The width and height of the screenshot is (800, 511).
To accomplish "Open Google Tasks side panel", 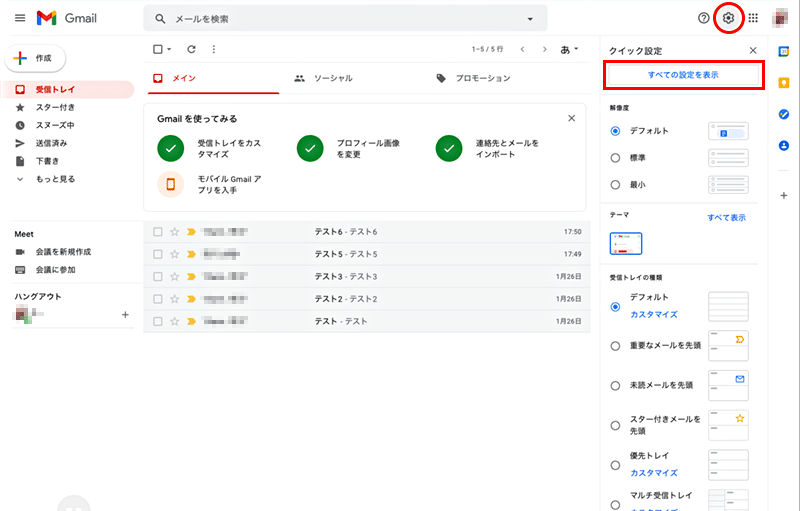I will point(784,114).
